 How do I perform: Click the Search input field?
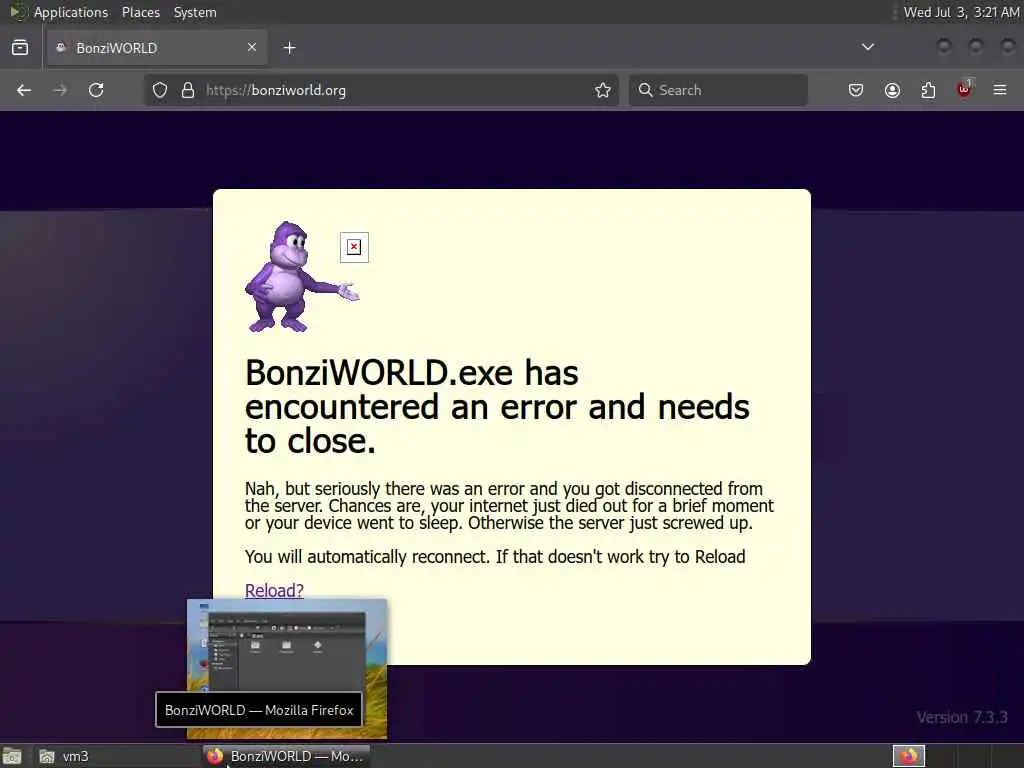click(718, 90)
